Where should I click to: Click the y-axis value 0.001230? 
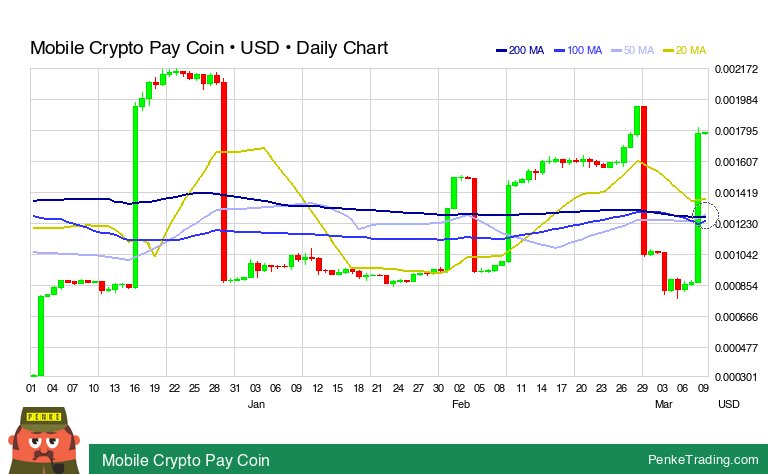point(736,224)
